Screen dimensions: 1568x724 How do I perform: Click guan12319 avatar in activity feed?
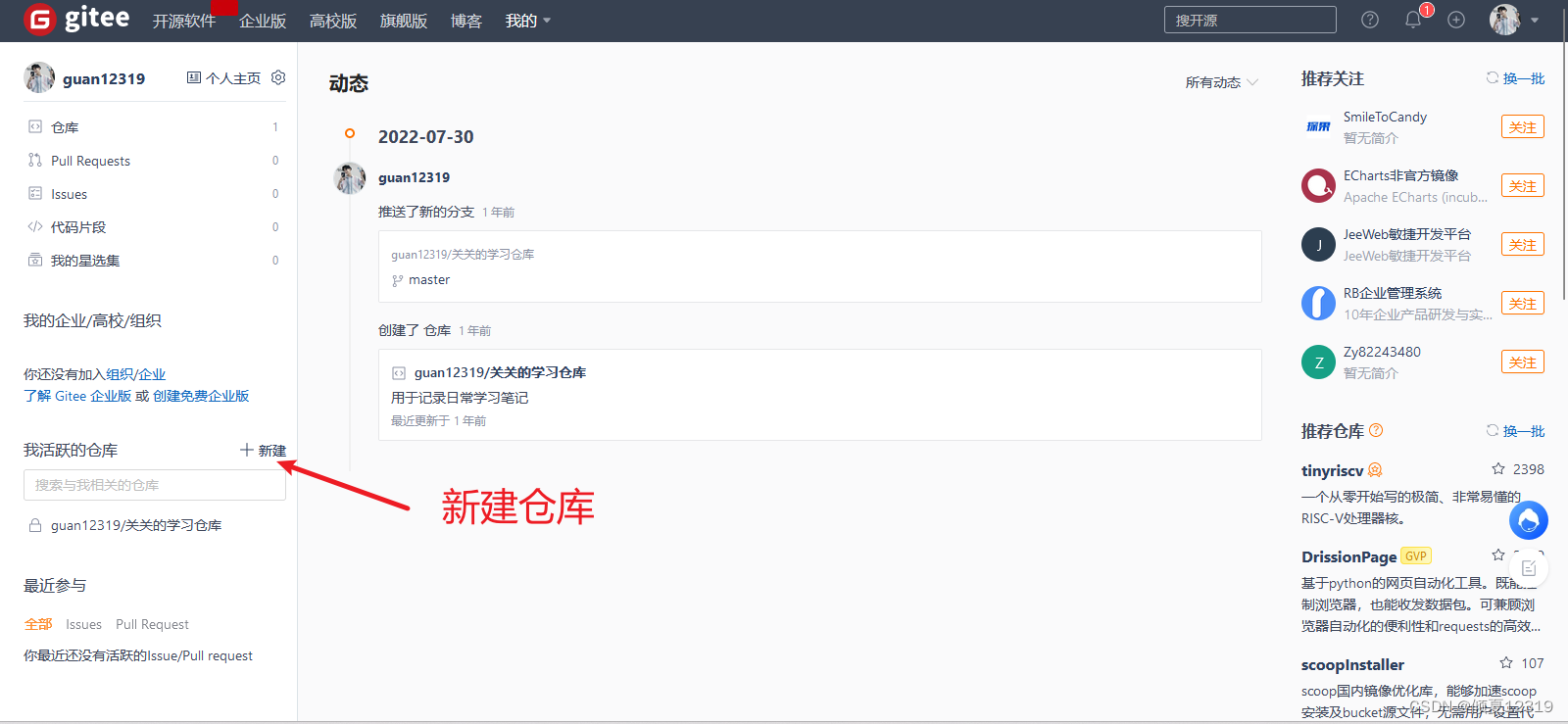pyautogui.click(x=350, y=178)
